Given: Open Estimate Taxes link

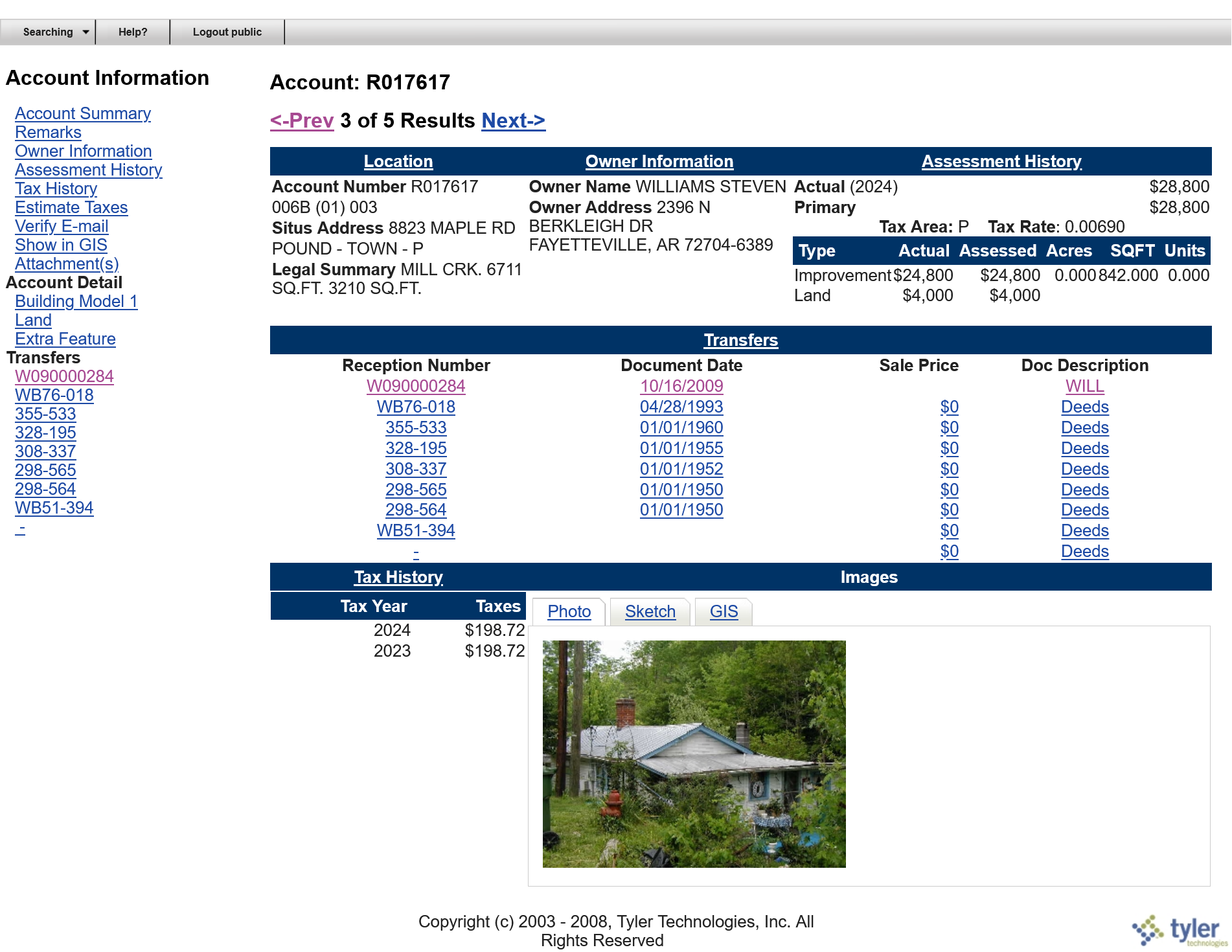Looking at the screenshot, I should coord(71,207).
